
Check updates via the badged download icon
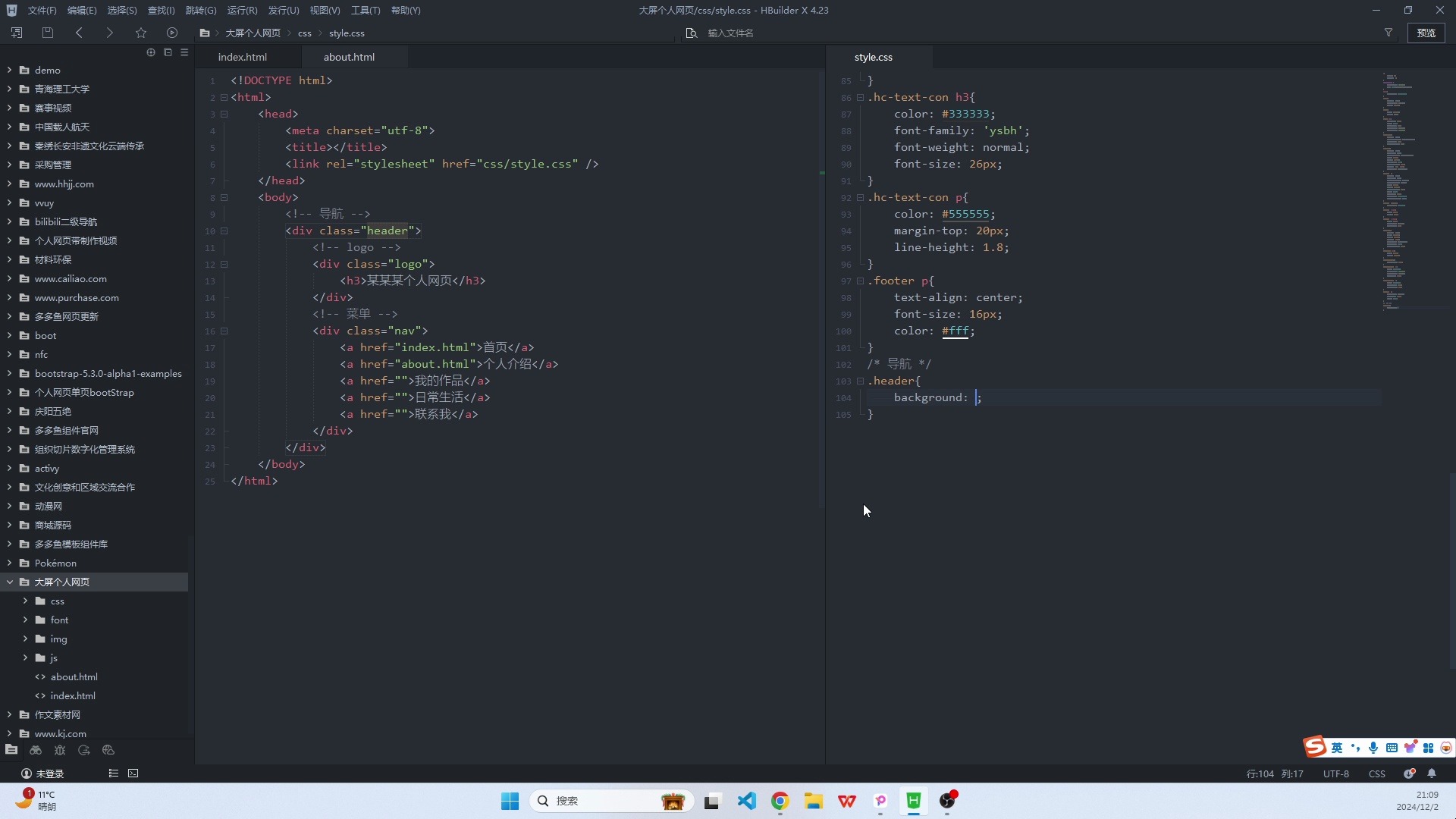(1409, 773)
